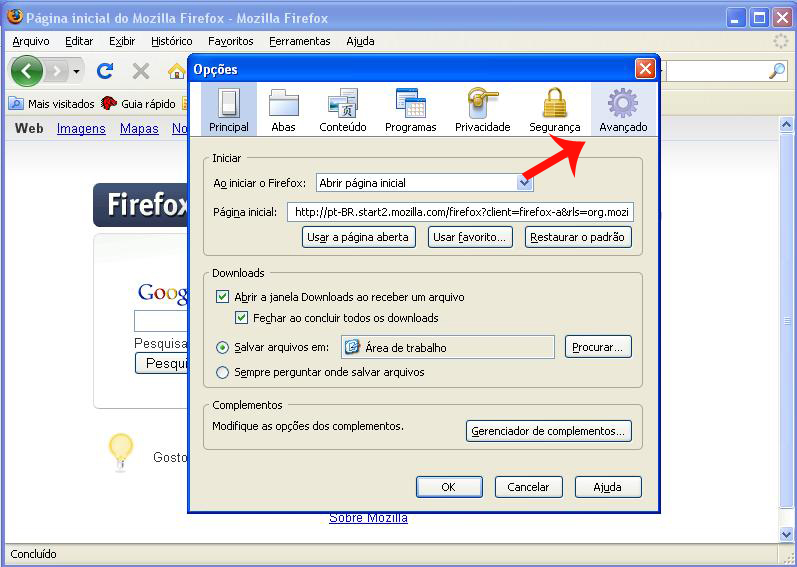Click Usar a página aberta button
The height and width of the screenshot is (567, 797).
(359, 237)
